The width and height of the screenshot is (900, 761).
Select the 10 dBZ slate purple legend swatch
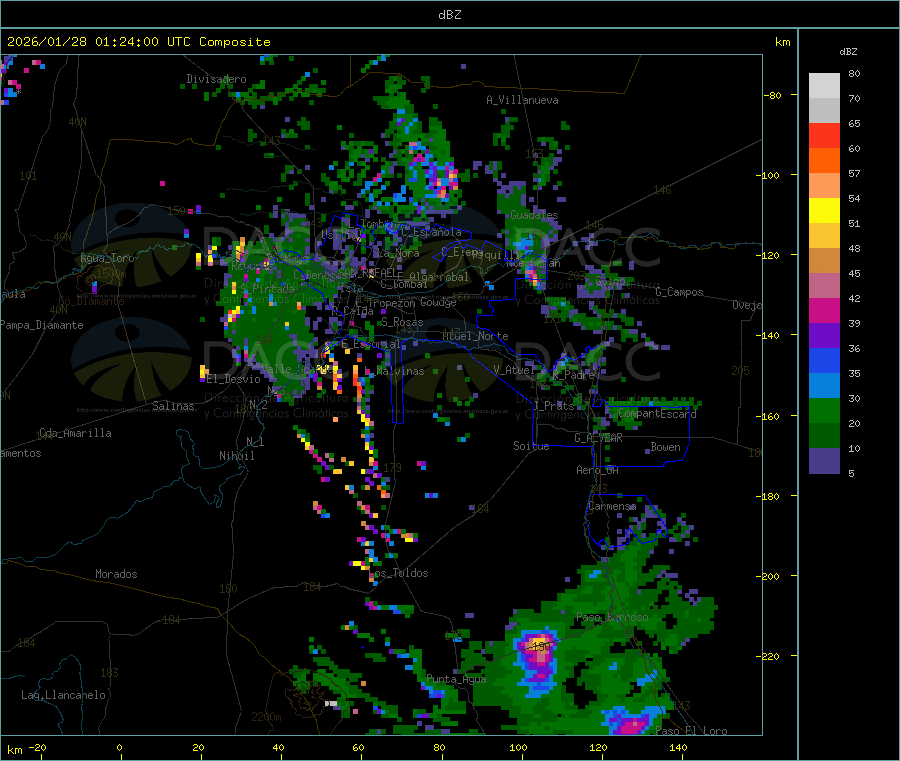click(x=824, y=461)
